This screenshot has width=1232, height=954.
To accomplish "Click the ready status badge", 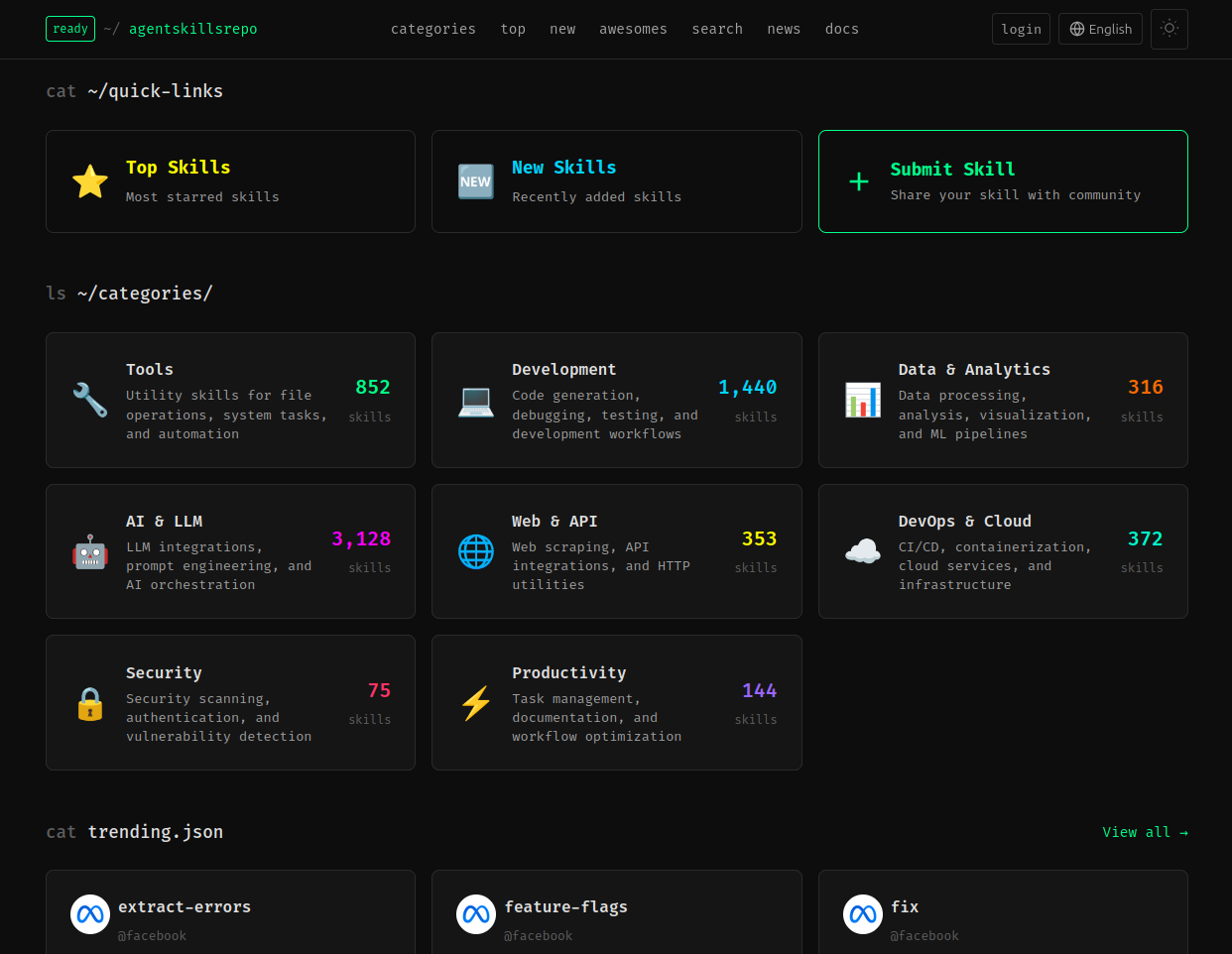I will tap(70, 29).
